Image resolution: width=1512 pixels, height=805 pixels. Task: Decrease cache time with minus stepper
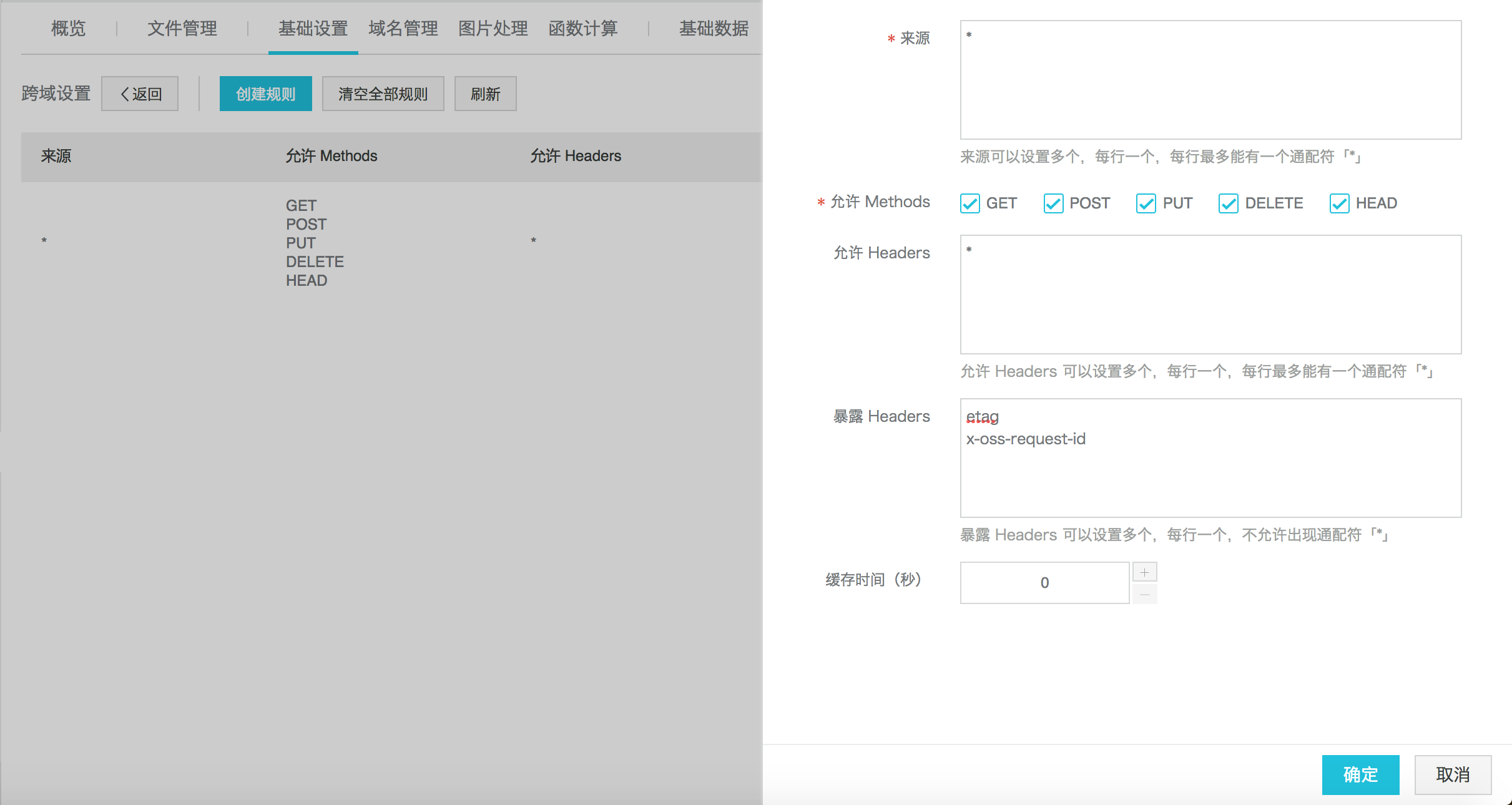click(x=1144, y=594)
